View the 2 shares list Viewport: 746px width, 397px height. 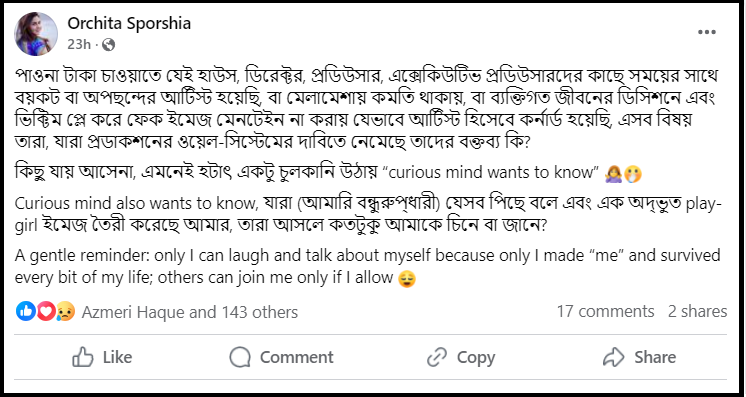click(x=697, y=311)
